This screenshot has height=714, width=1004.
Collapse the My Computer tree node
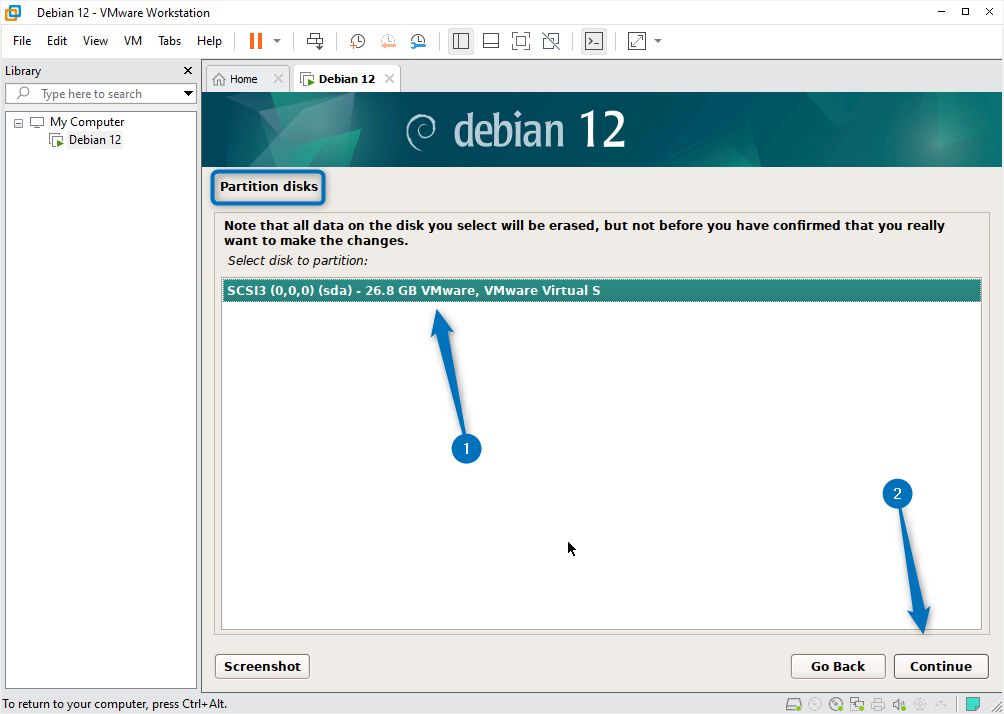(17, 121)
